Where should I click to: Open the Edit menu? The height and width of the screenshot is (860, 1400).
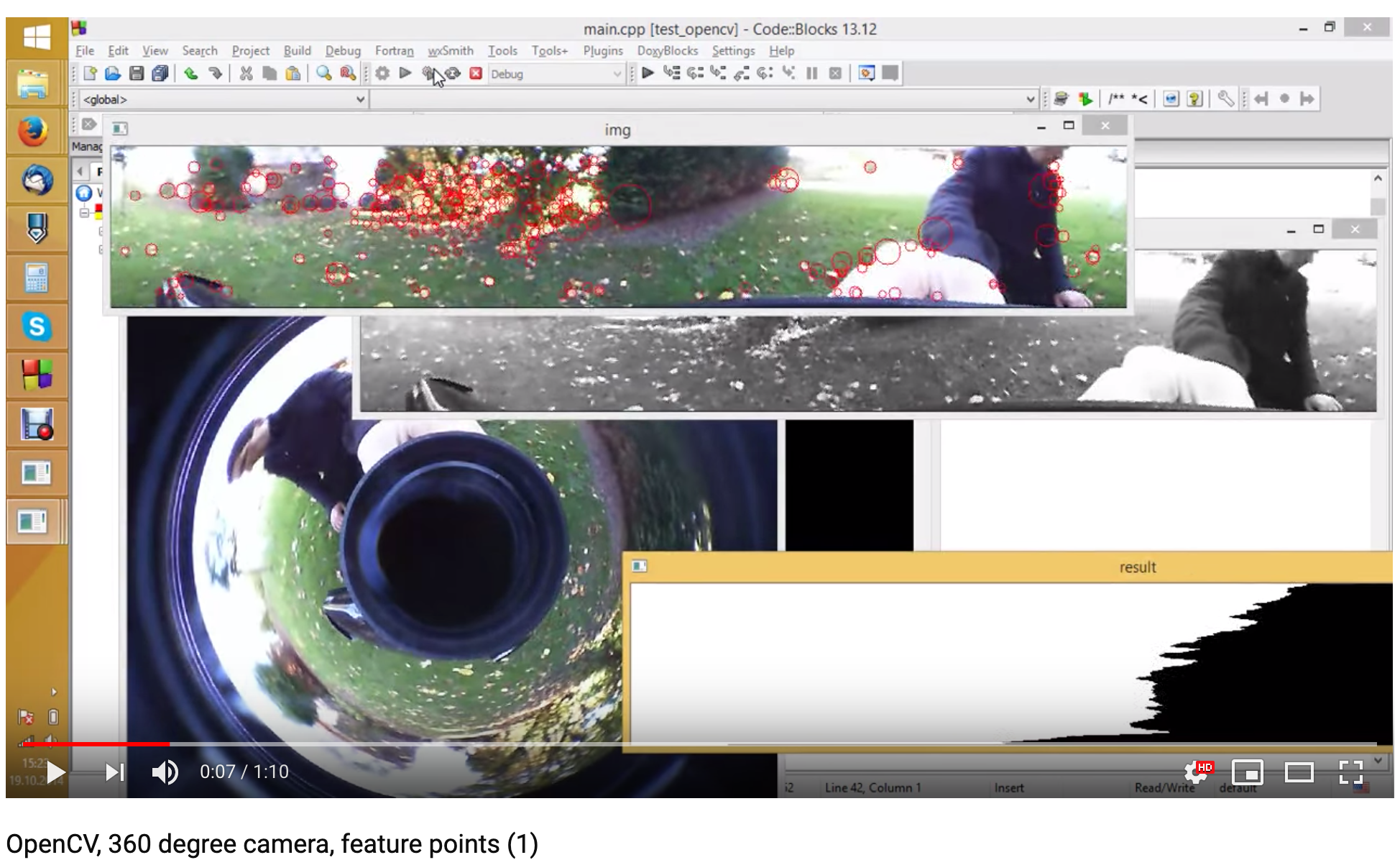118,50
